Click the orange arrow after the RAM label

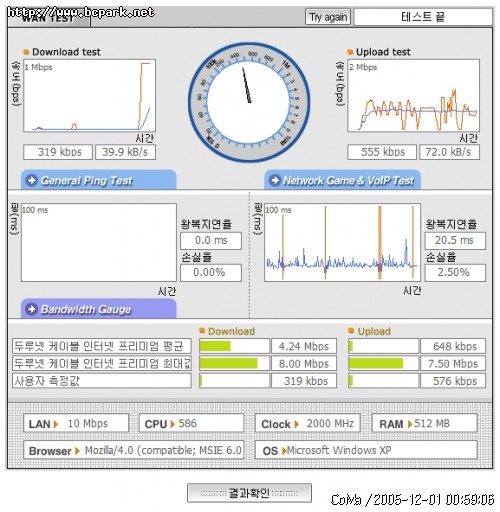[410, 424]
